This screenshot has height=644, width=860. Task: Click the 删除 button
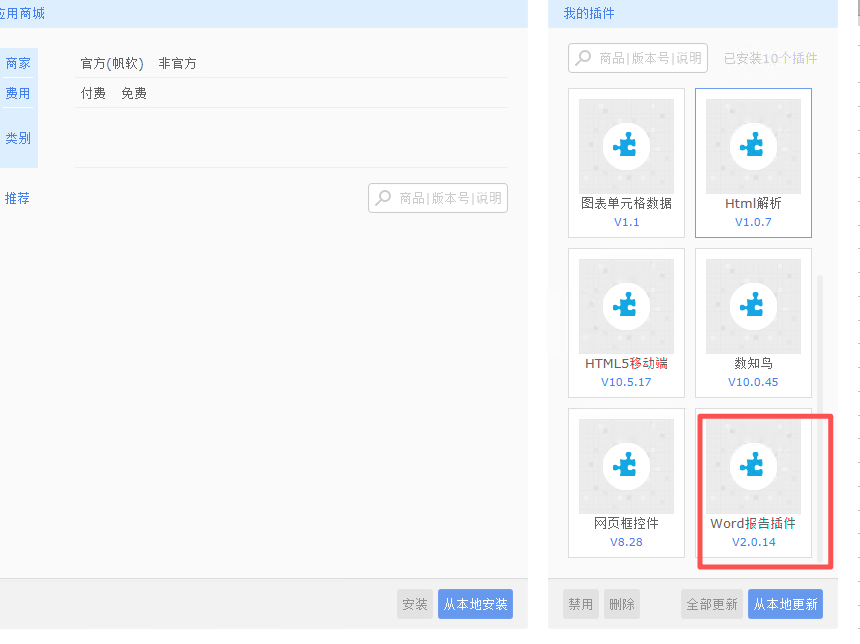622,604
